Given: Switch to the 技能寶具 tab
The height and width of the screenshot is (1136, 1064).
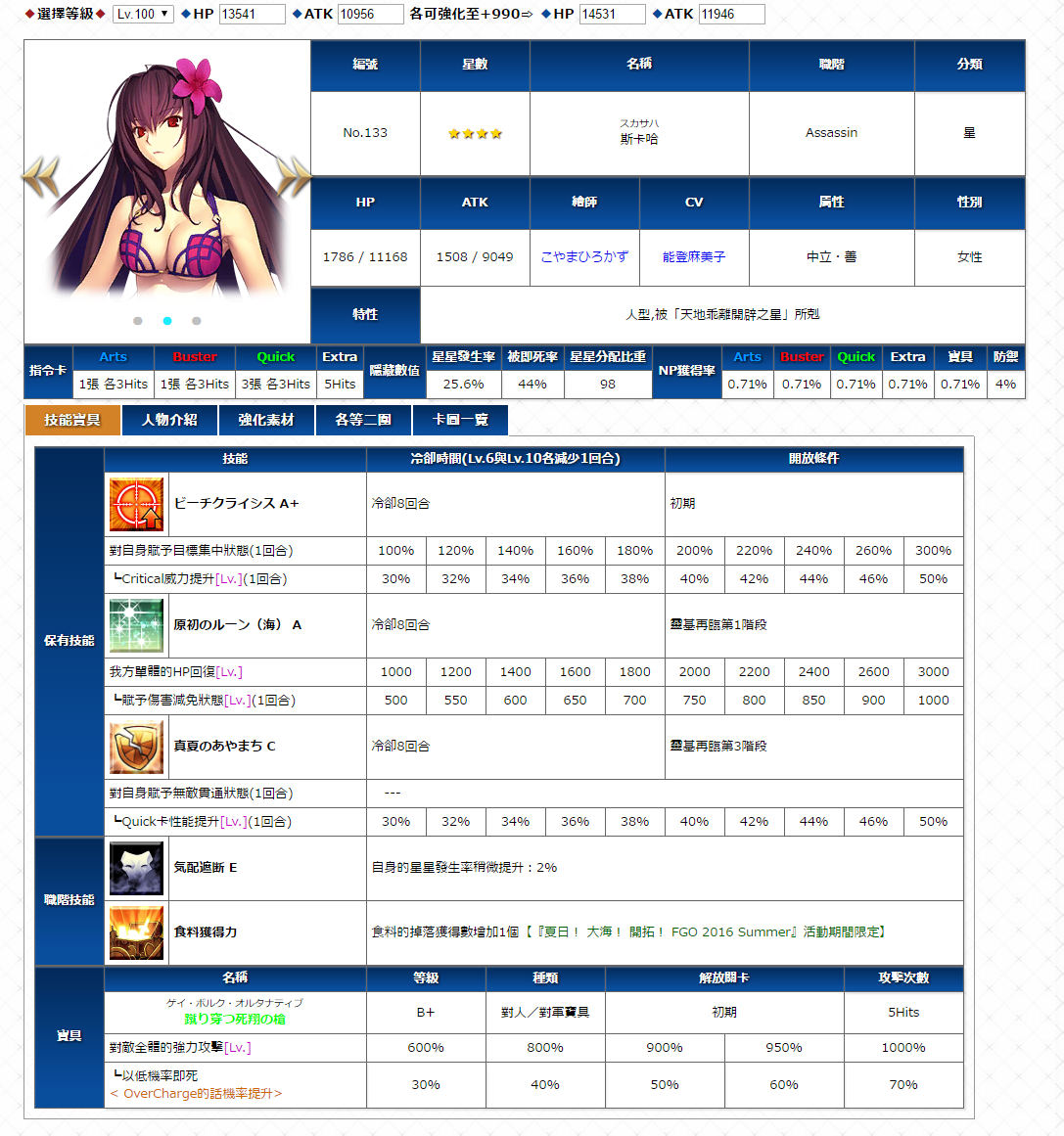Looking at the screenshot, I should [72, 420].
